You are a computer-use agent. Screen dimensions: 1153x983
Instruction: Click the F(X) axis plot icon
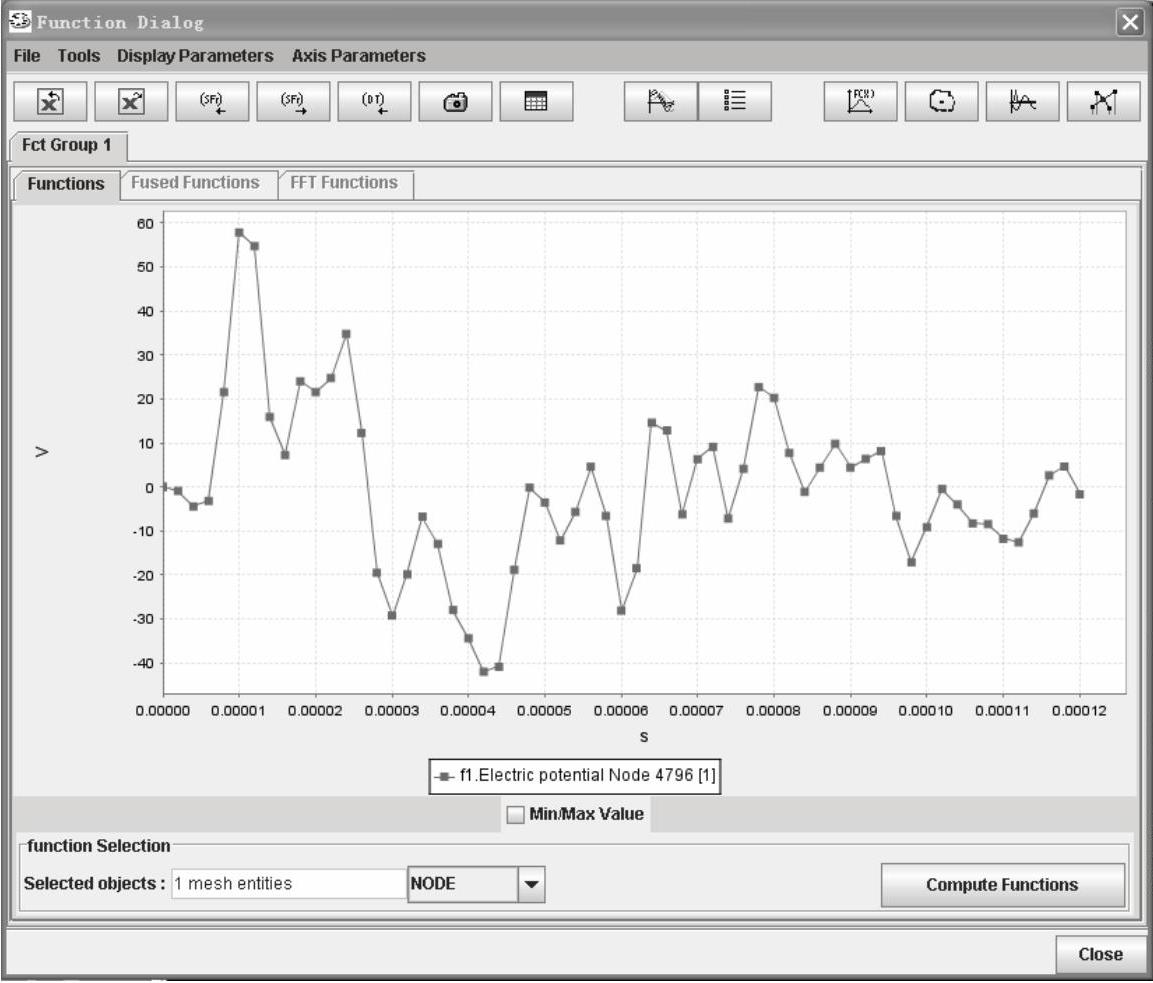[x=860, y=101]
